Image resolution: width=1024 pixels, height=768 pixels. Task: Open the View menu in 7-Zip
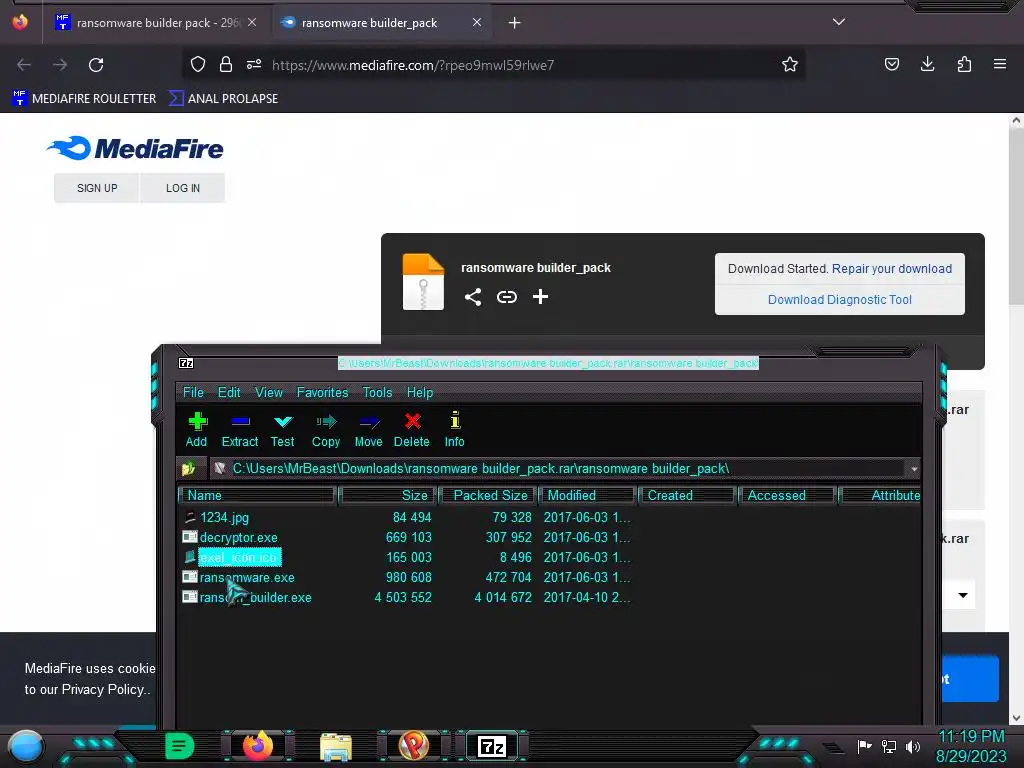269,392
